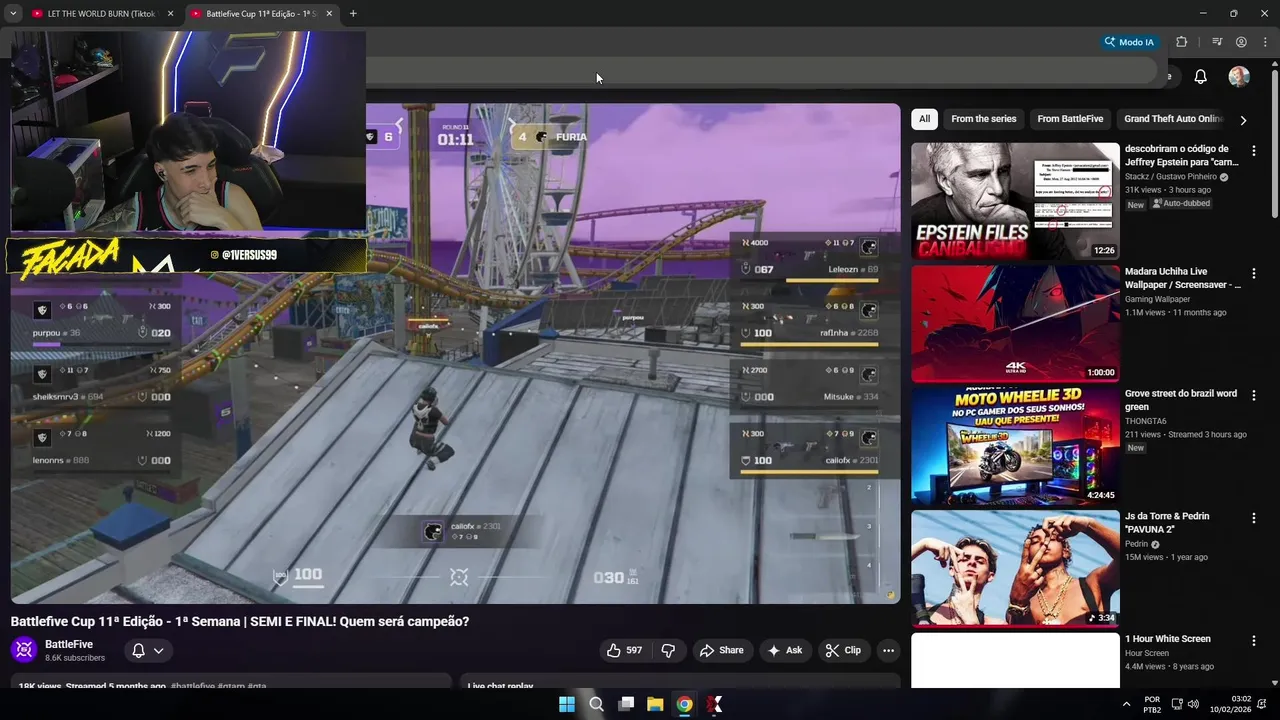Click the 8.6K subscribers text

tap(75, 658)
